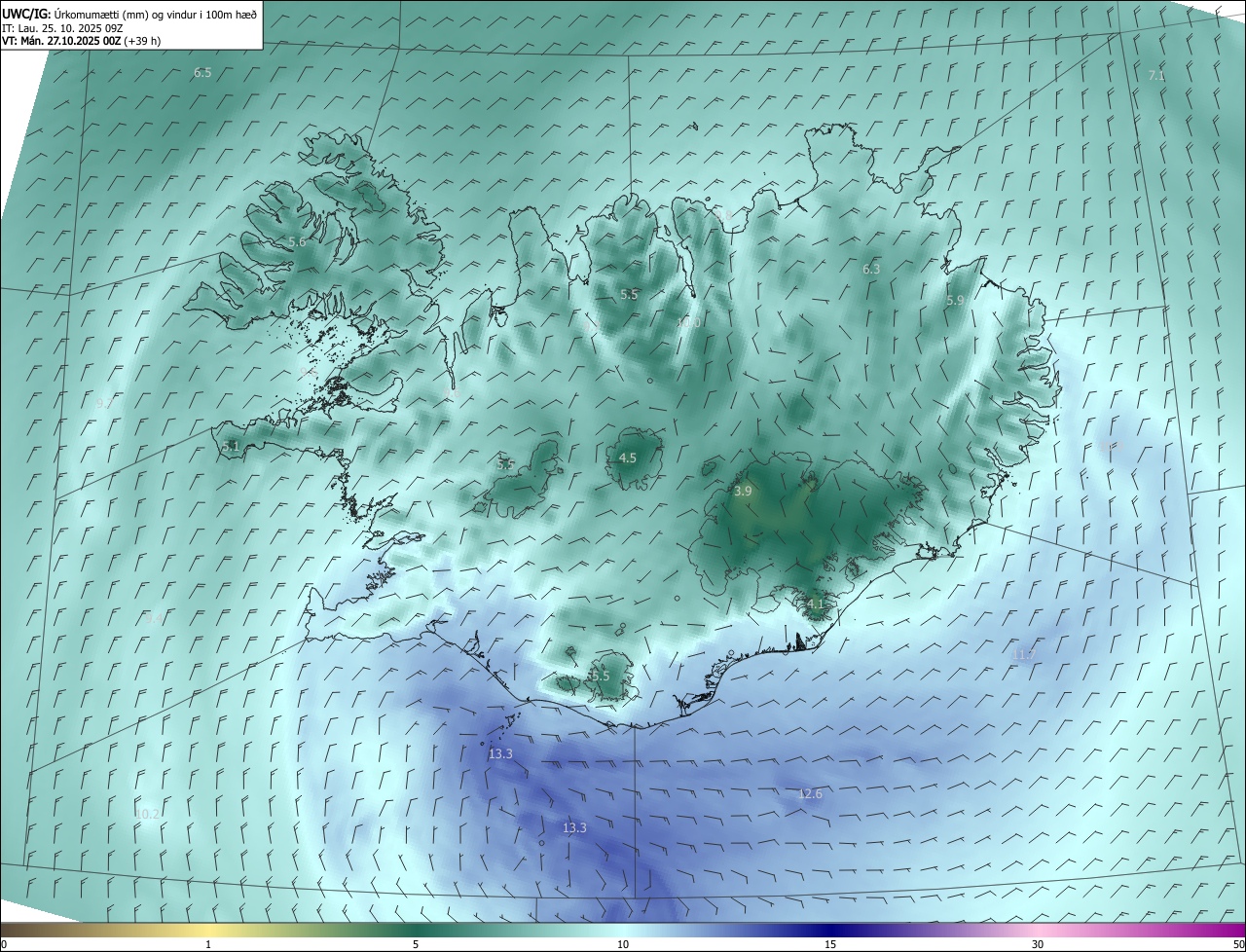Click the "50" tick on the color scale
This screenshot has width=1246, height=952.
click(1238, 944)
